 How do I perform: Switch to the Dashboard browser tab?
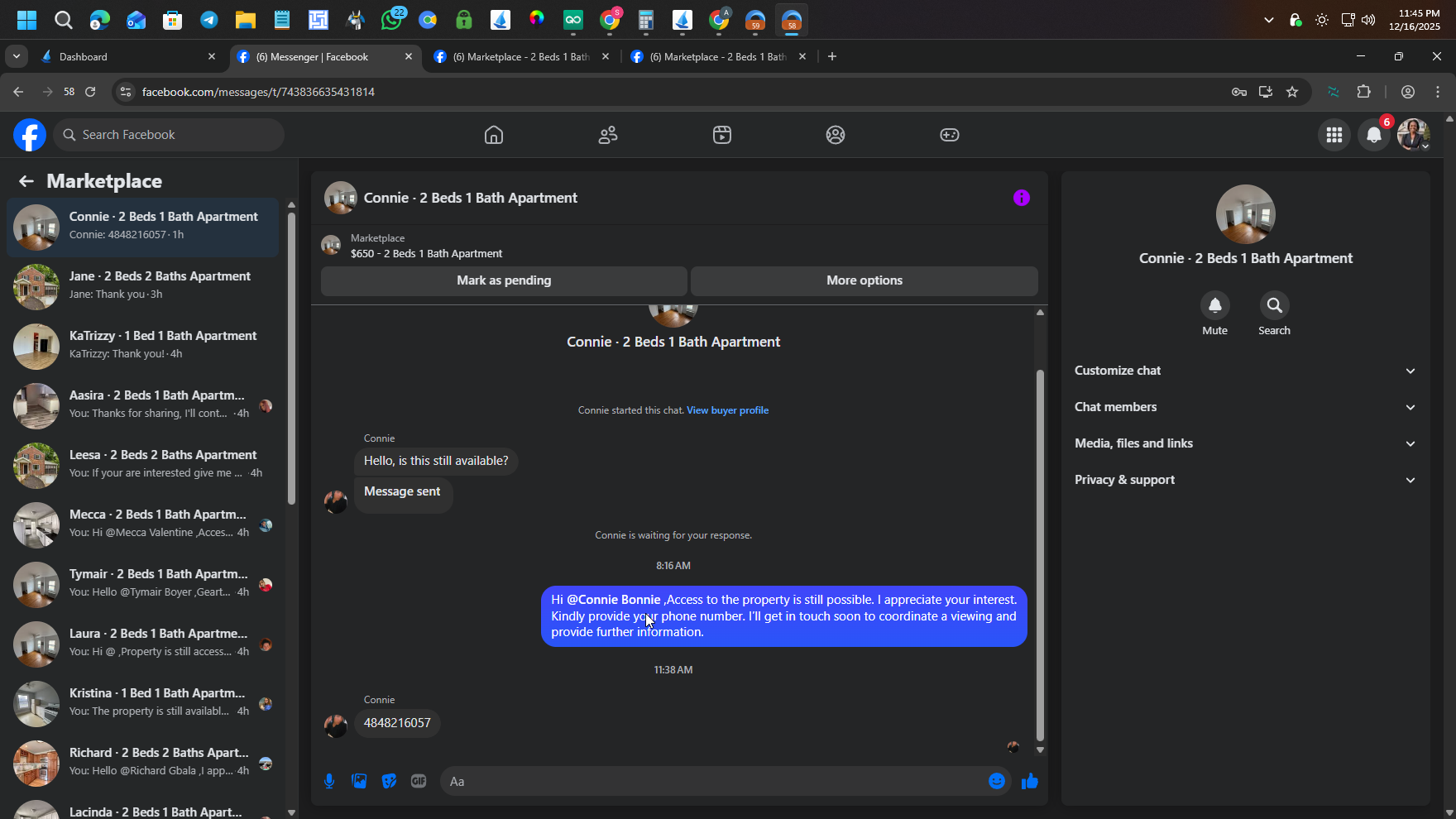tap(129, 56)
